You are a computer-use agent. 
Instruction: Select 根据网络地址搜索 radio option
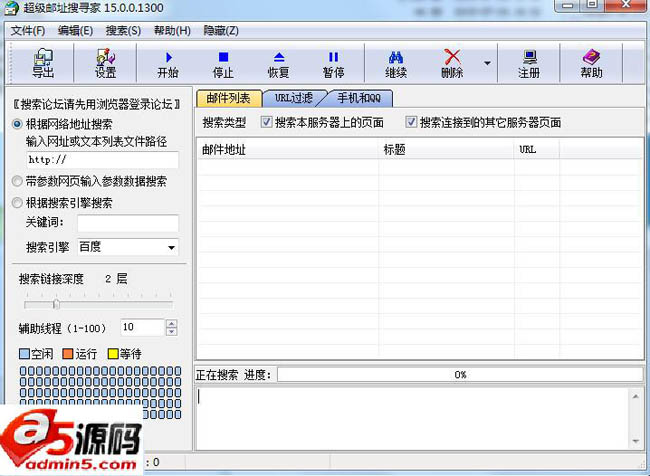17,124
